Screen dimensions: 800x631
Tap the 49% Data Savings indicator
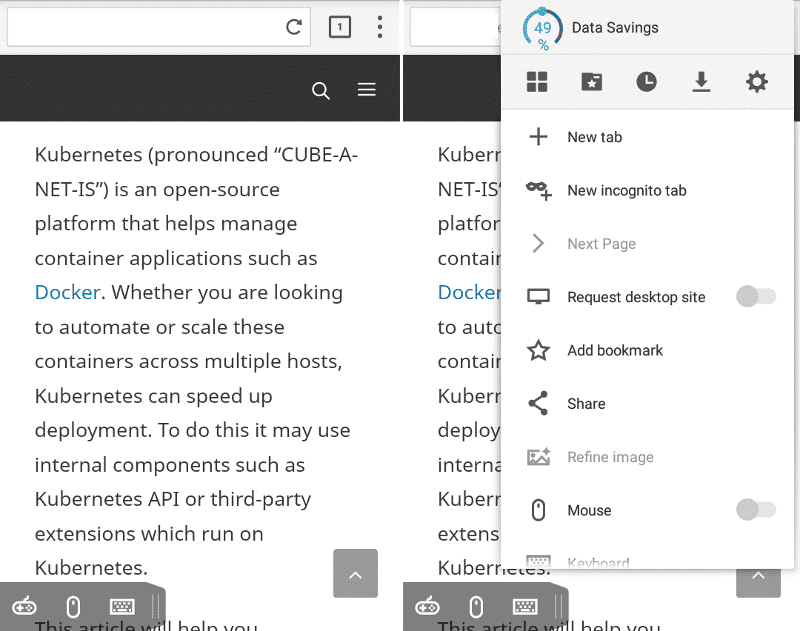pyautogui.click(x=543, y=29)
